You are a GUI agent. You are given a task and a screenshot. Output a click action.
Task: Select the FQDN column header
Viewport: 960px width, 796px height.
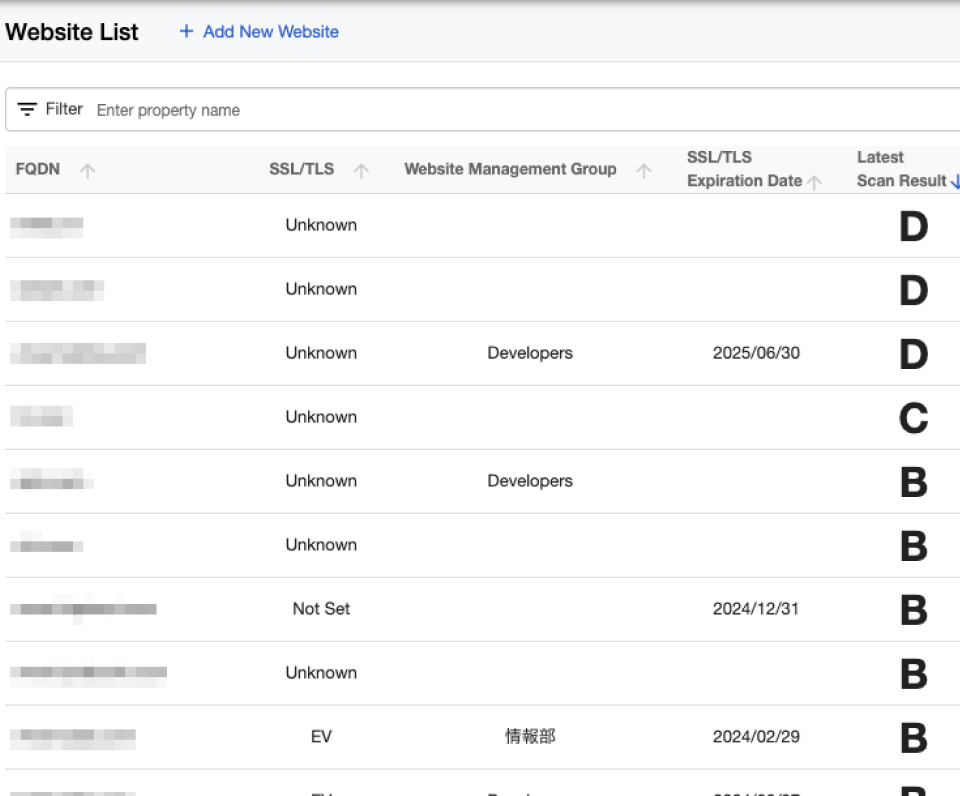click(38, 170)
